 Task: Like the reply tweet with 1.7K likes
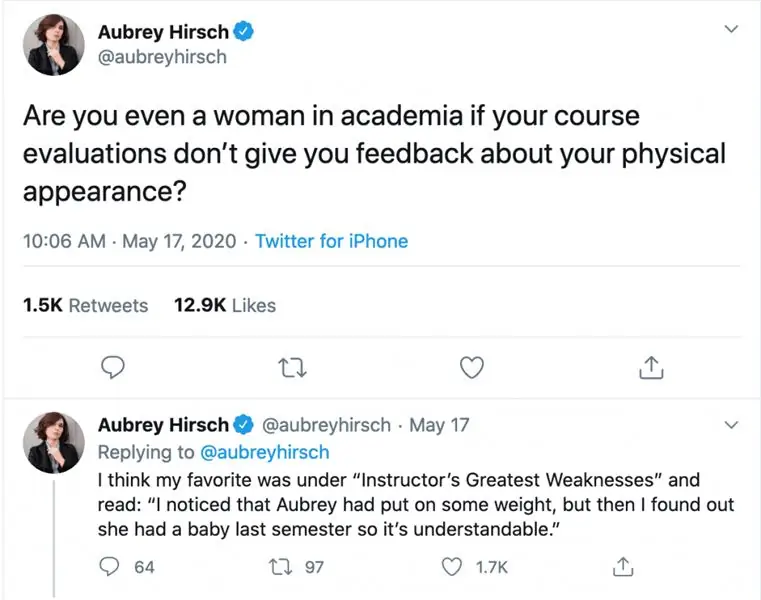pyautogui.click(x=454, y=567)
